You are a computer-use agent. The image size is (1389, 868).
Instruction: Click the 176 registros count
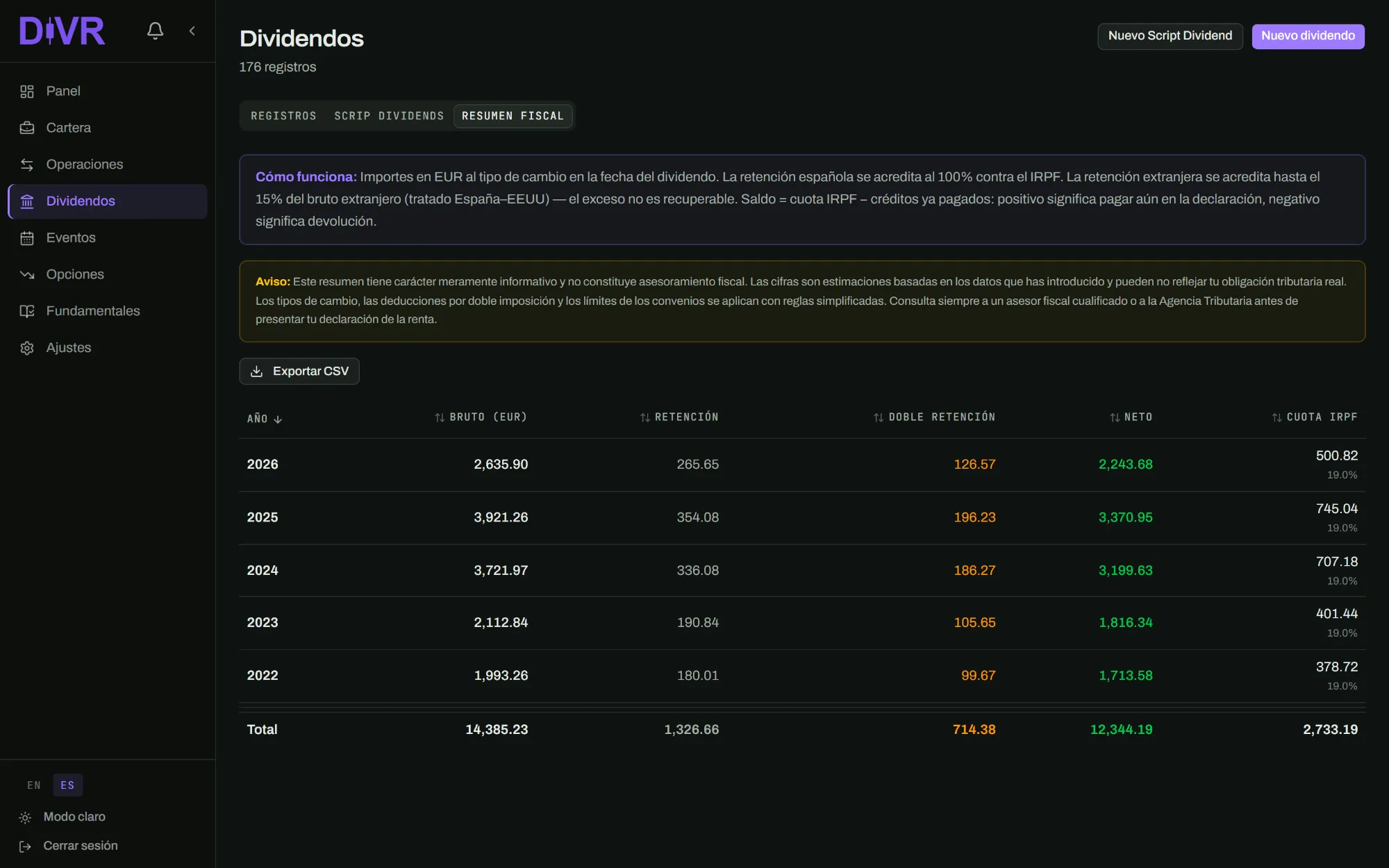[x=278, y=67]
